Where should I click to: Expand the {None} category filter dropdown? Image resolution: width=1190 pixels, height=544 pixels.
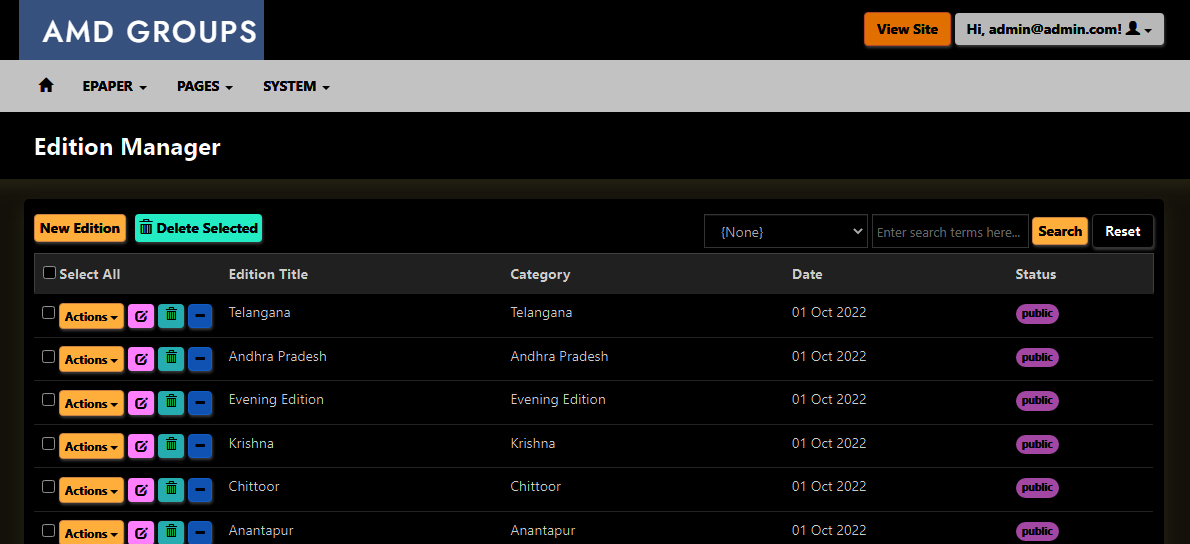pos(785,231)
